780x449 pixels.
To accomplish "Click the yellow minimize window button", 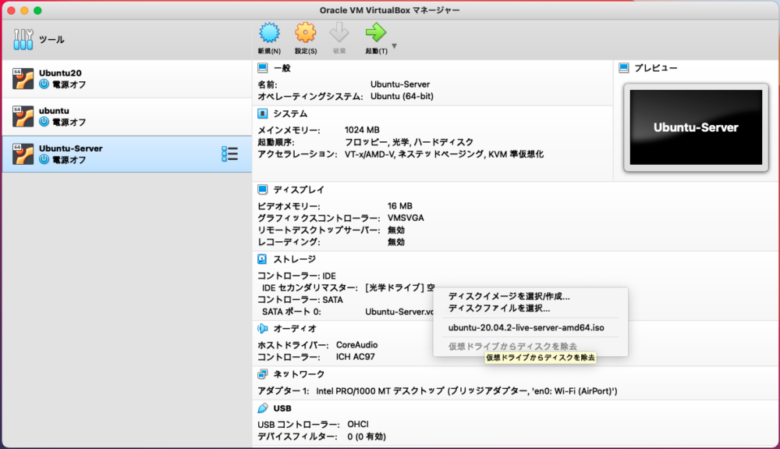I will [24, 10].
